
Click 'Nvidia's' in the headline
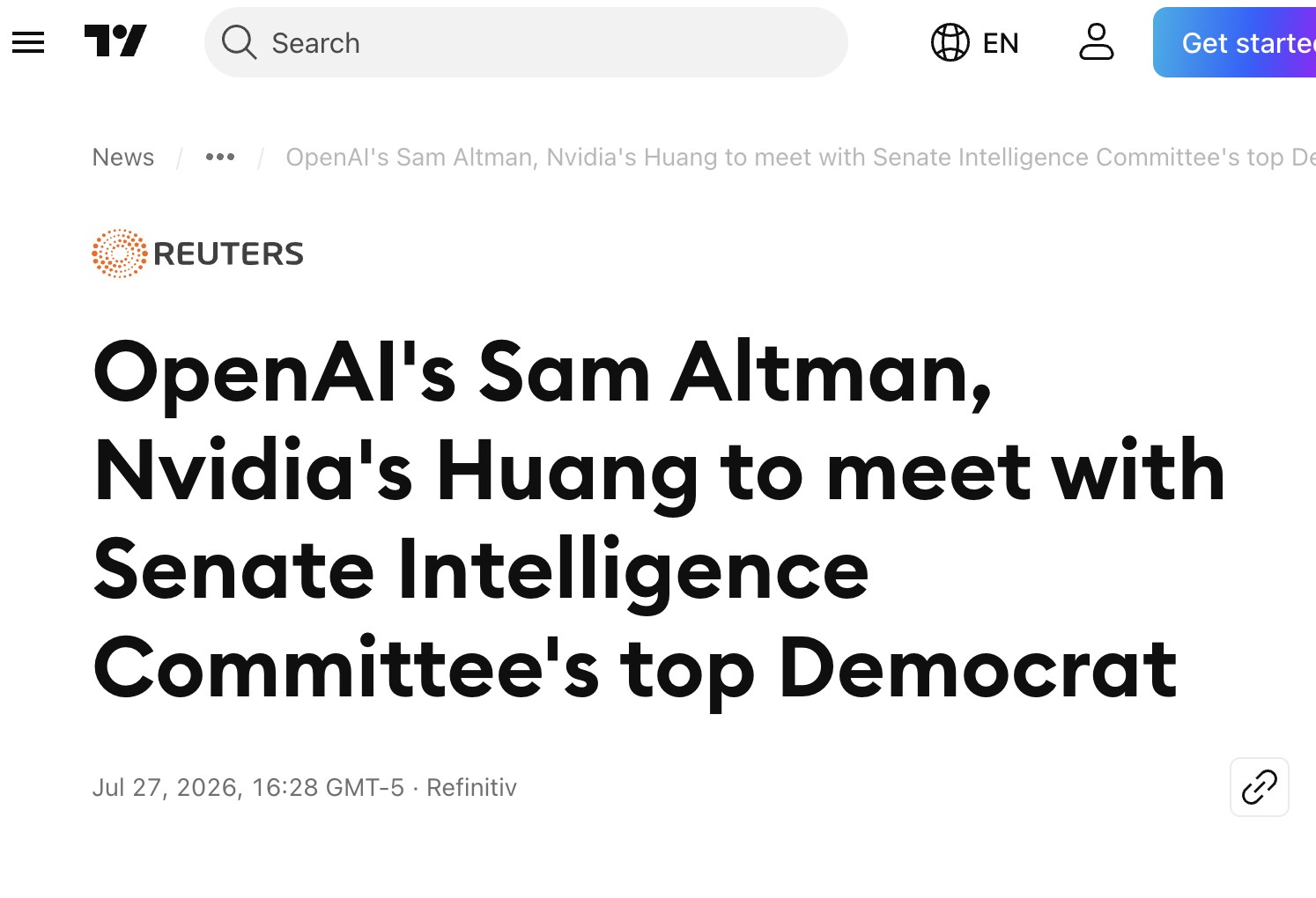tap(254, 471)
